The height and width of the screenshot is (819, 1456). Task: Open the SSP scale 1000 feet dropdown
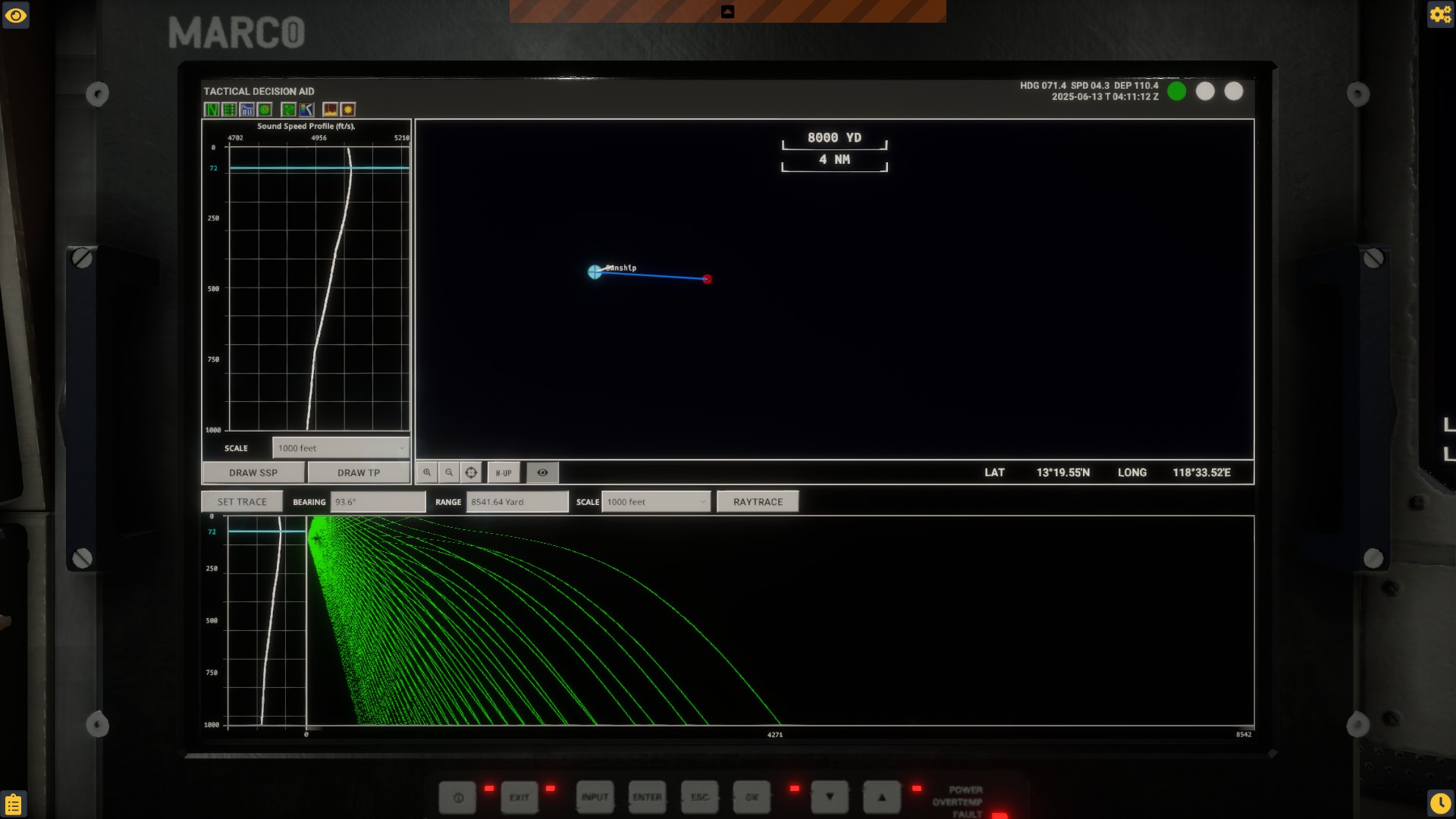340,448
